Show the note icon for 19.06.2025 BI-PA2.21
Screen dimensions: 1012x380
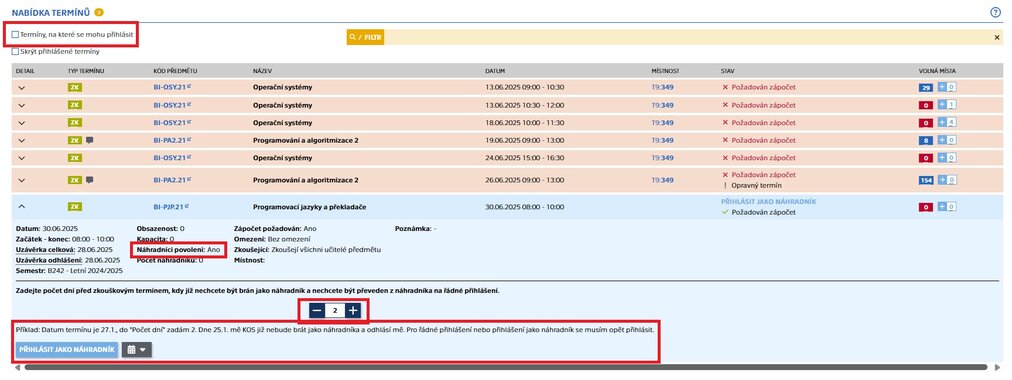point(89,140)
